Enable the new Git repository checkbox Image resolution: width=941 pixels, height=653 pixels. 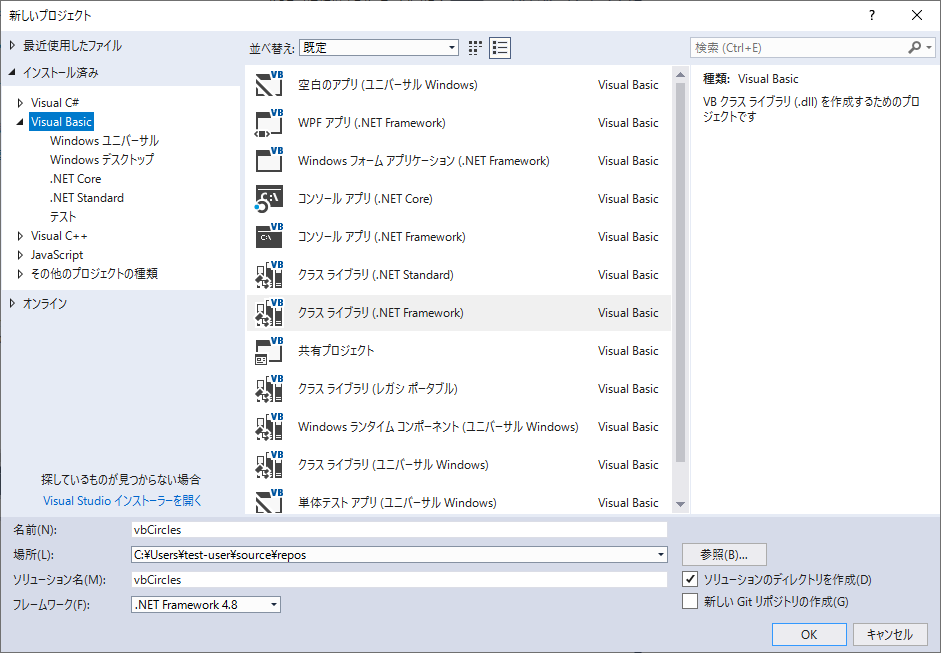[690, 601]
